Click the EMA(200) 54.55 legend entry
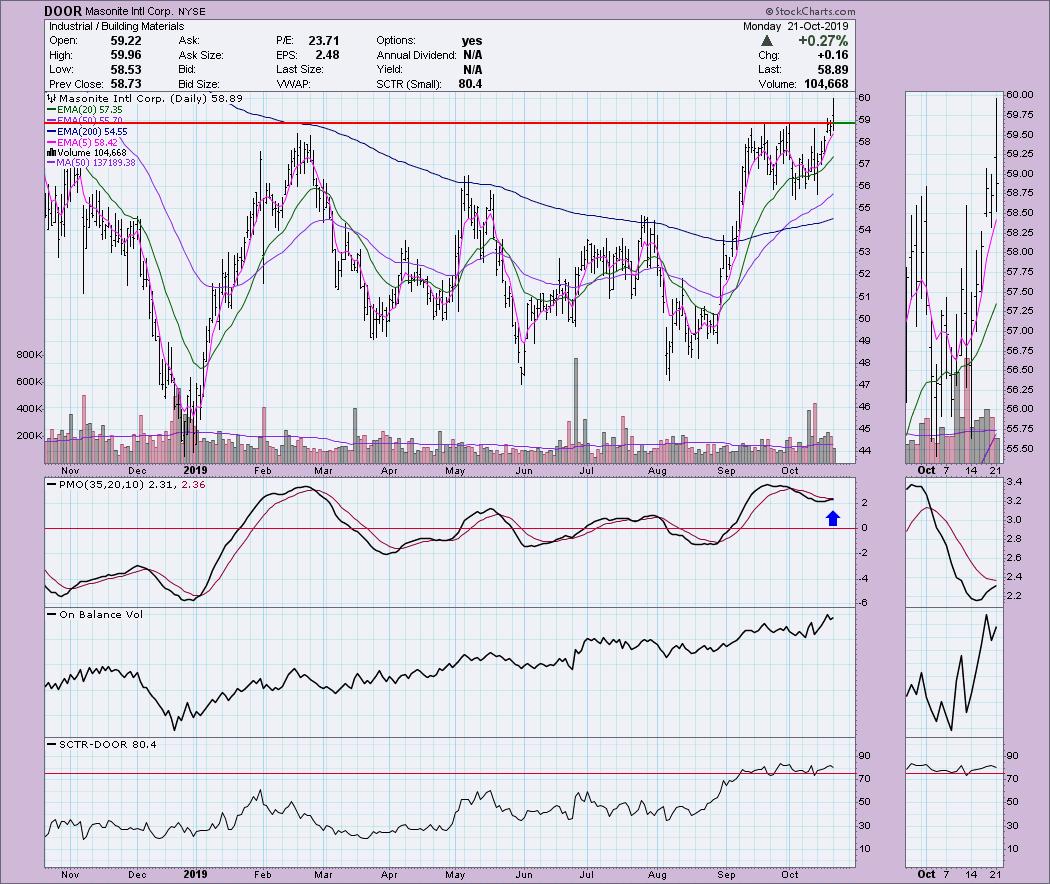1050x884 pixels. coord(87,131)
